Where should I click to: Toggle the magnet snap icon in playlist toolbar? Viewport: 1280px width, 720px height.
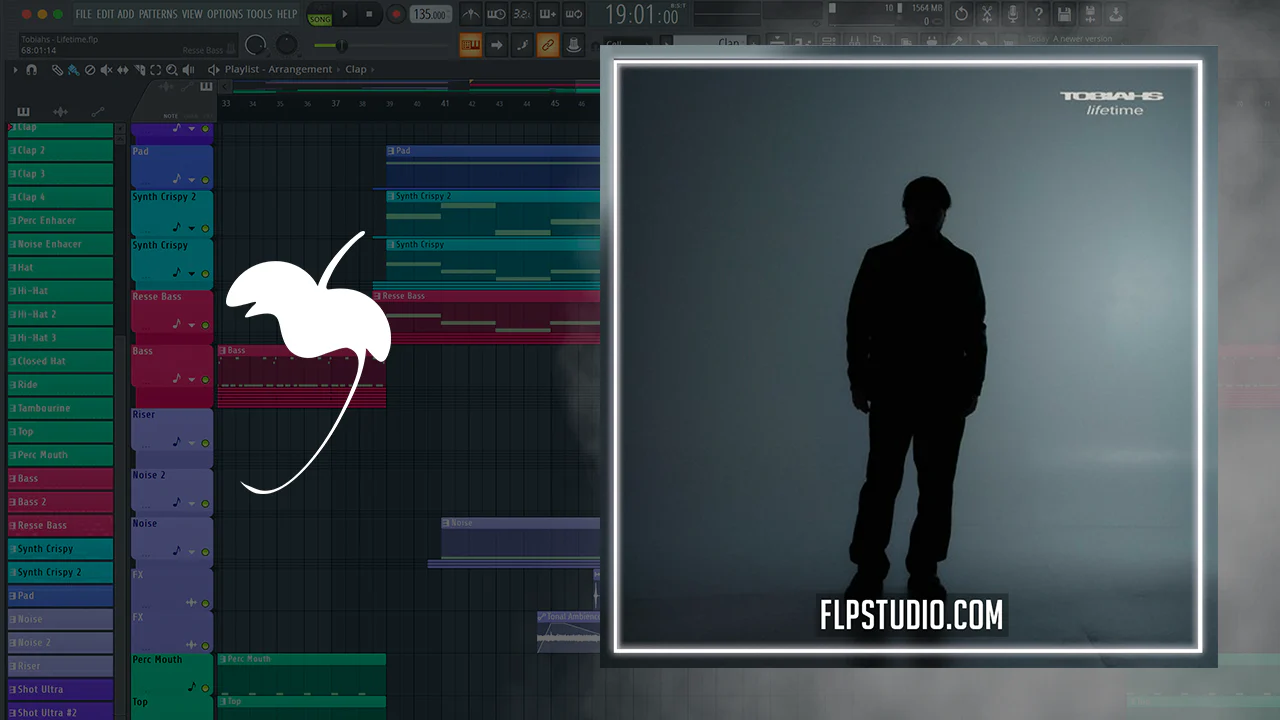32,70
